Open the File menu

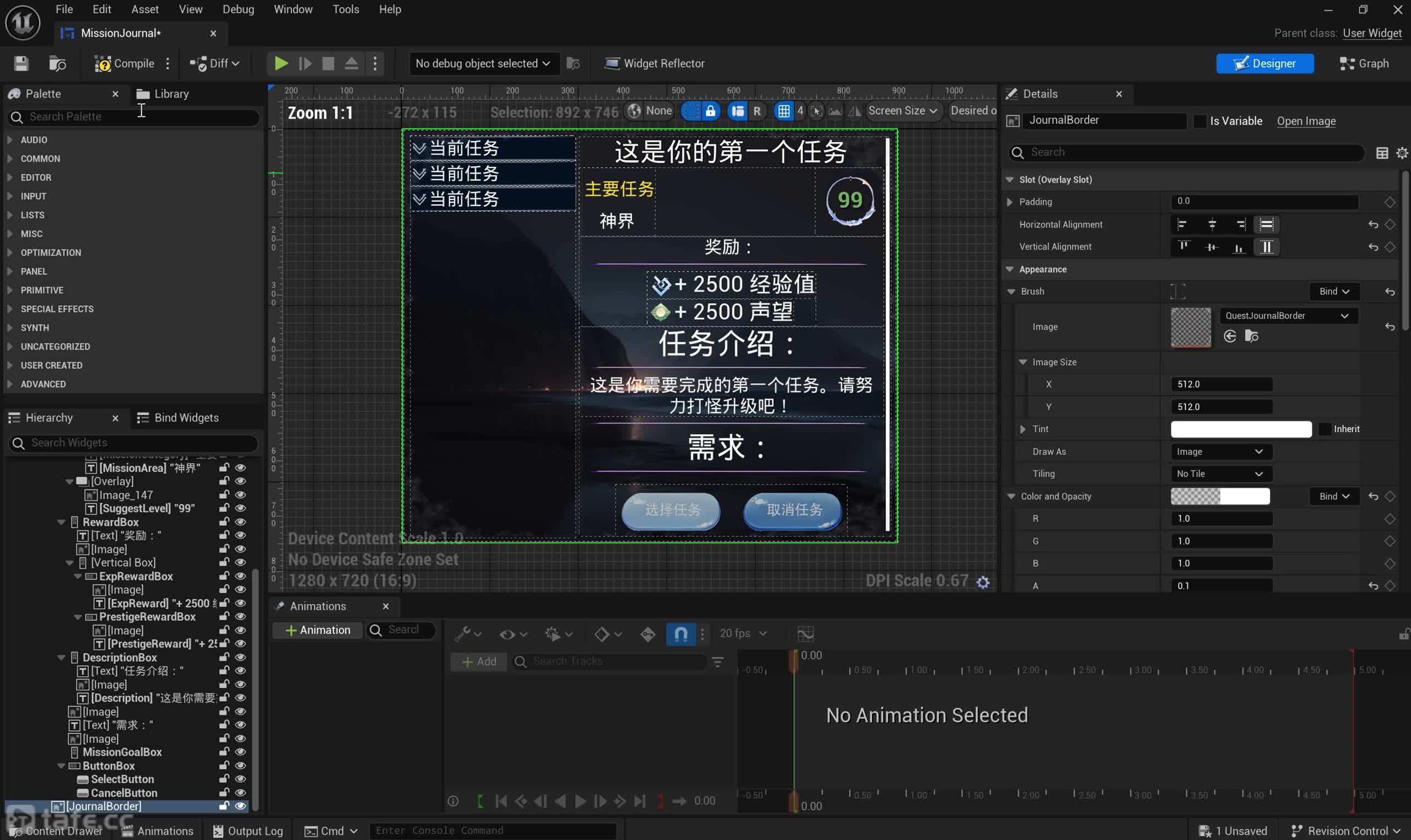64,9
